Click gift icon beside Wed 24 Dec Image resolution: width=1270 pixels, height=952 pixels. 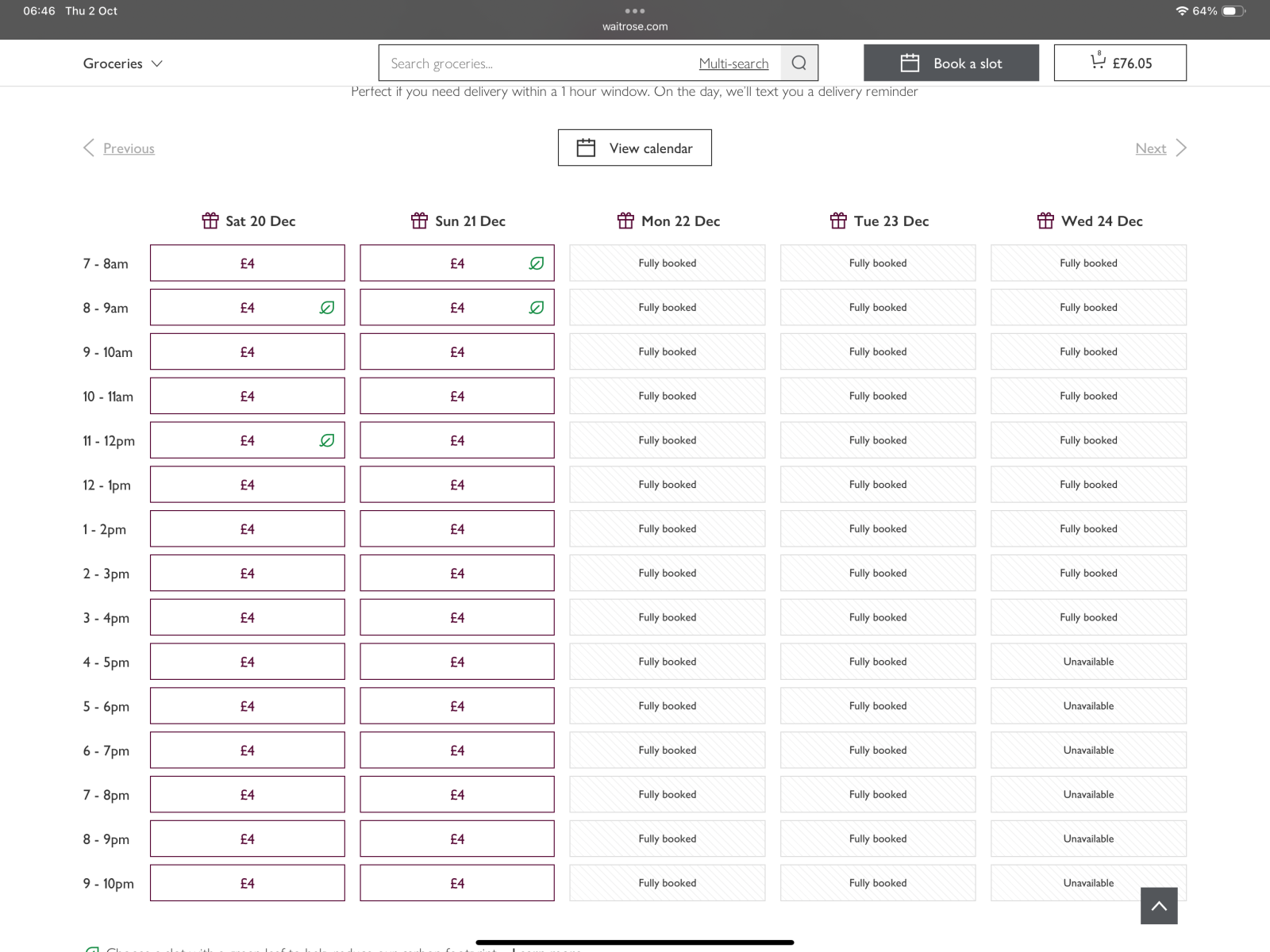(x=1045, y=221)
